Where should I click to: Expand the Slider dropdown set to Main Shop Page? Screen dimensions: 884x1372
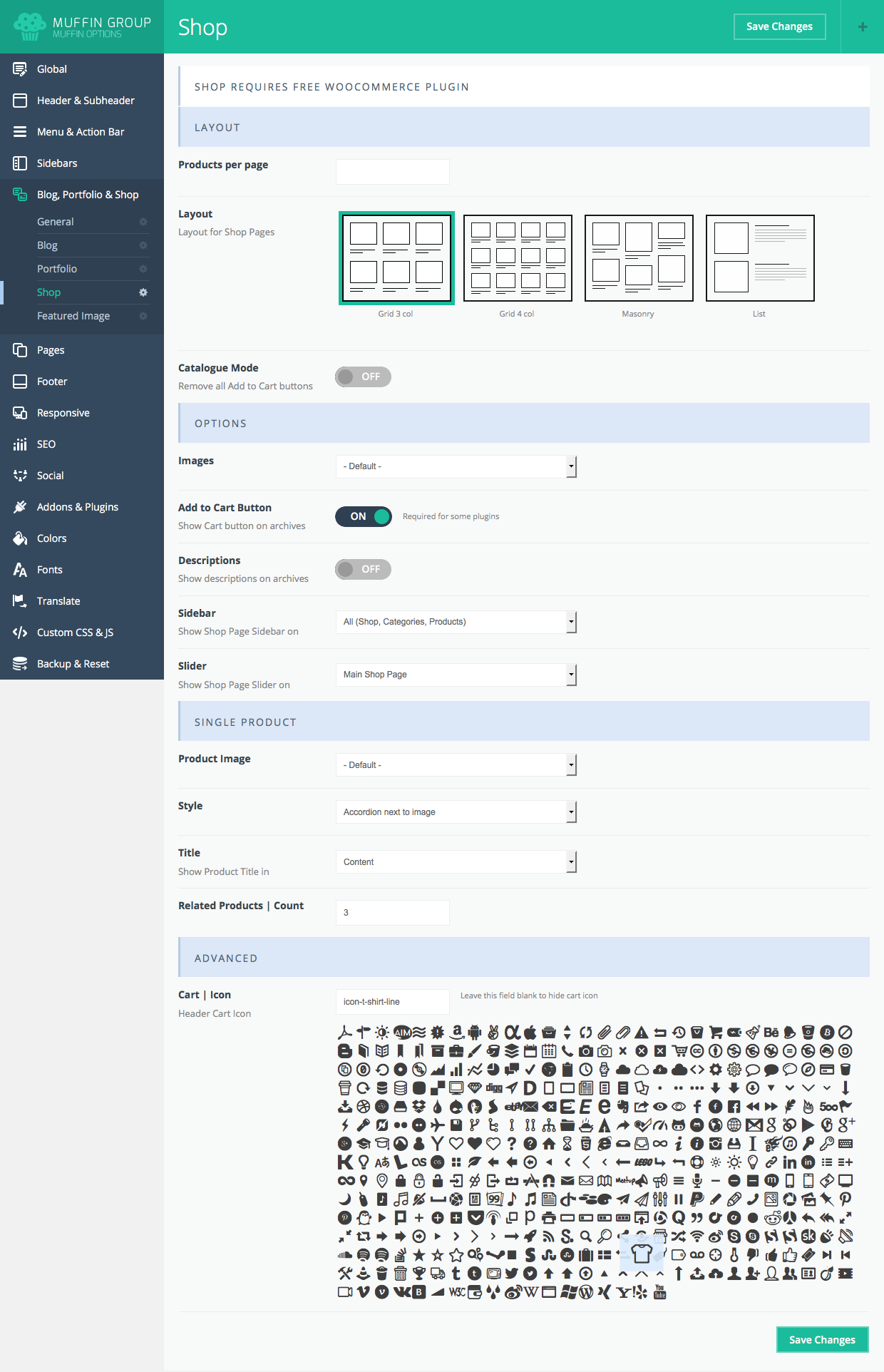456,675
